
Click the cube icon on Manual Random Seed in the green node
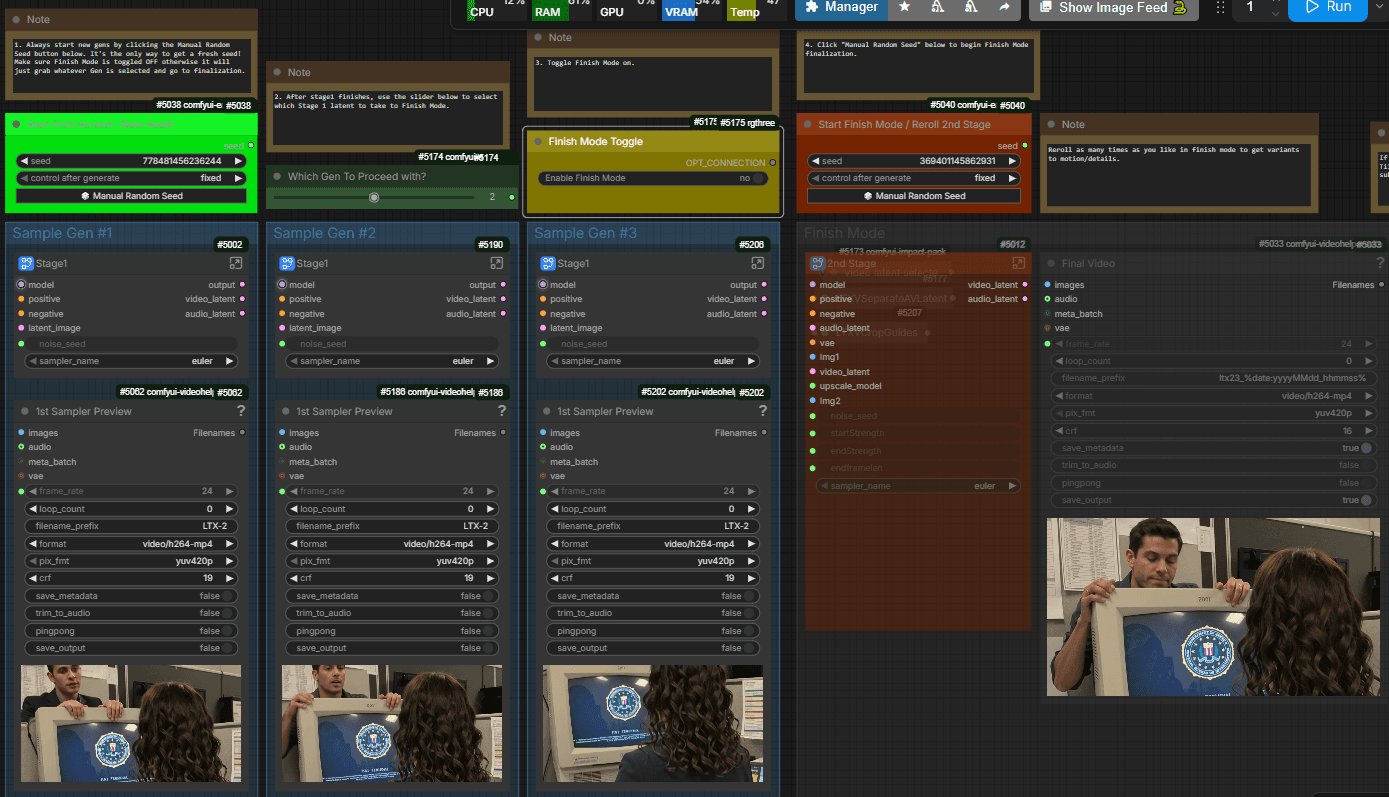86,196
